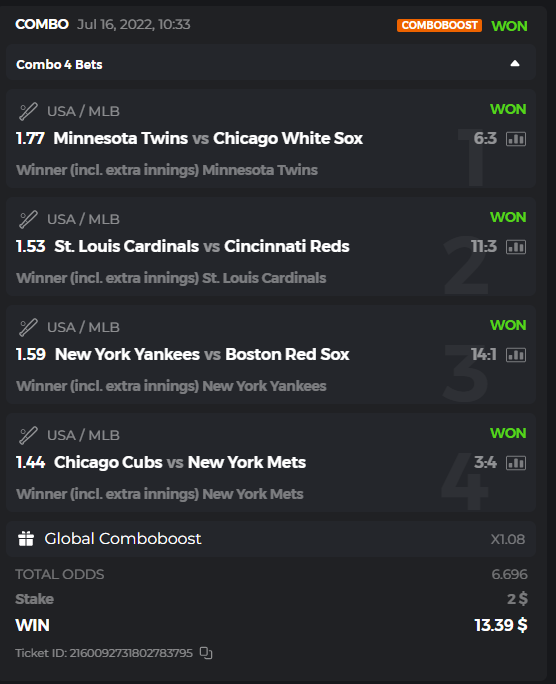Click the Global Comboboost row
556x684 pixels.
pyautogui.click(x=271, y=539)
